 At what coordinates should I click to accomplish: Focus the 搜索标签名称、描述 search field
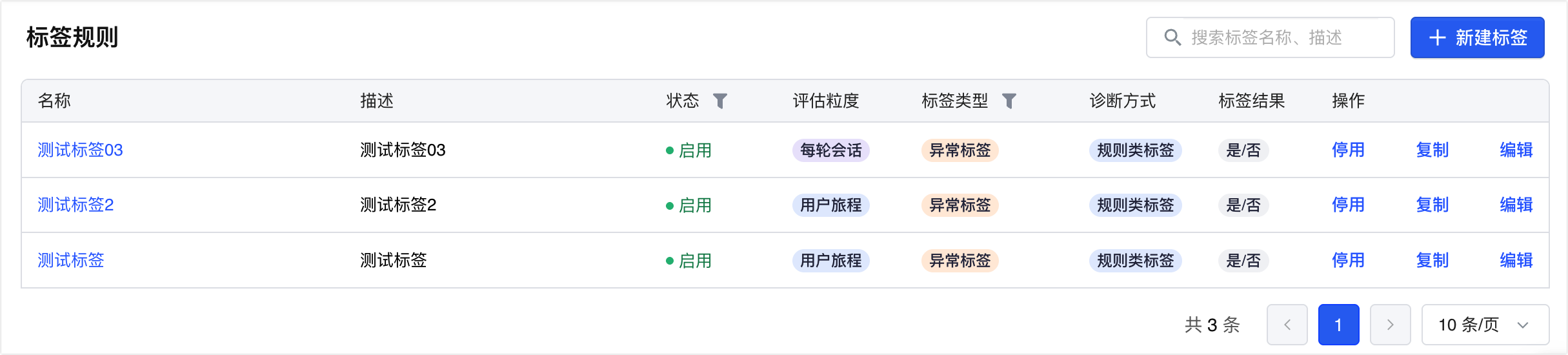[1270, 37]
